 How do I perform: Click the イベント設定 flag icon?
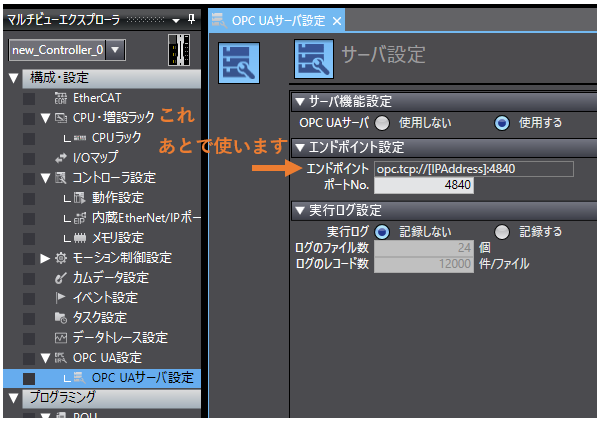click(60, 297)
